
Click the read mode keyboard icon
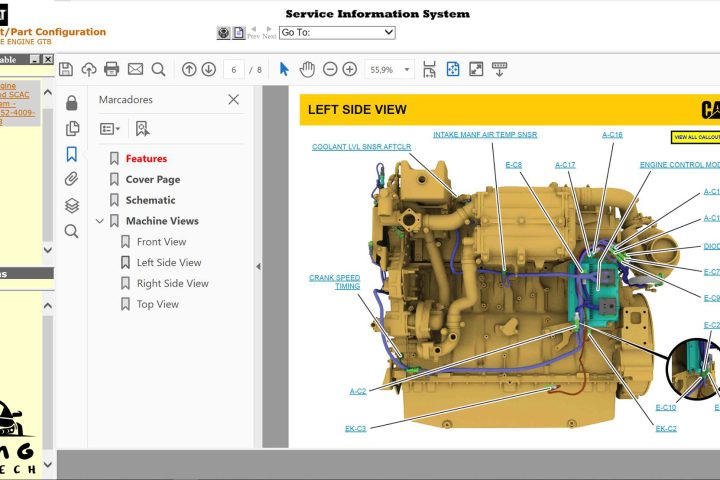click(499, 69)
